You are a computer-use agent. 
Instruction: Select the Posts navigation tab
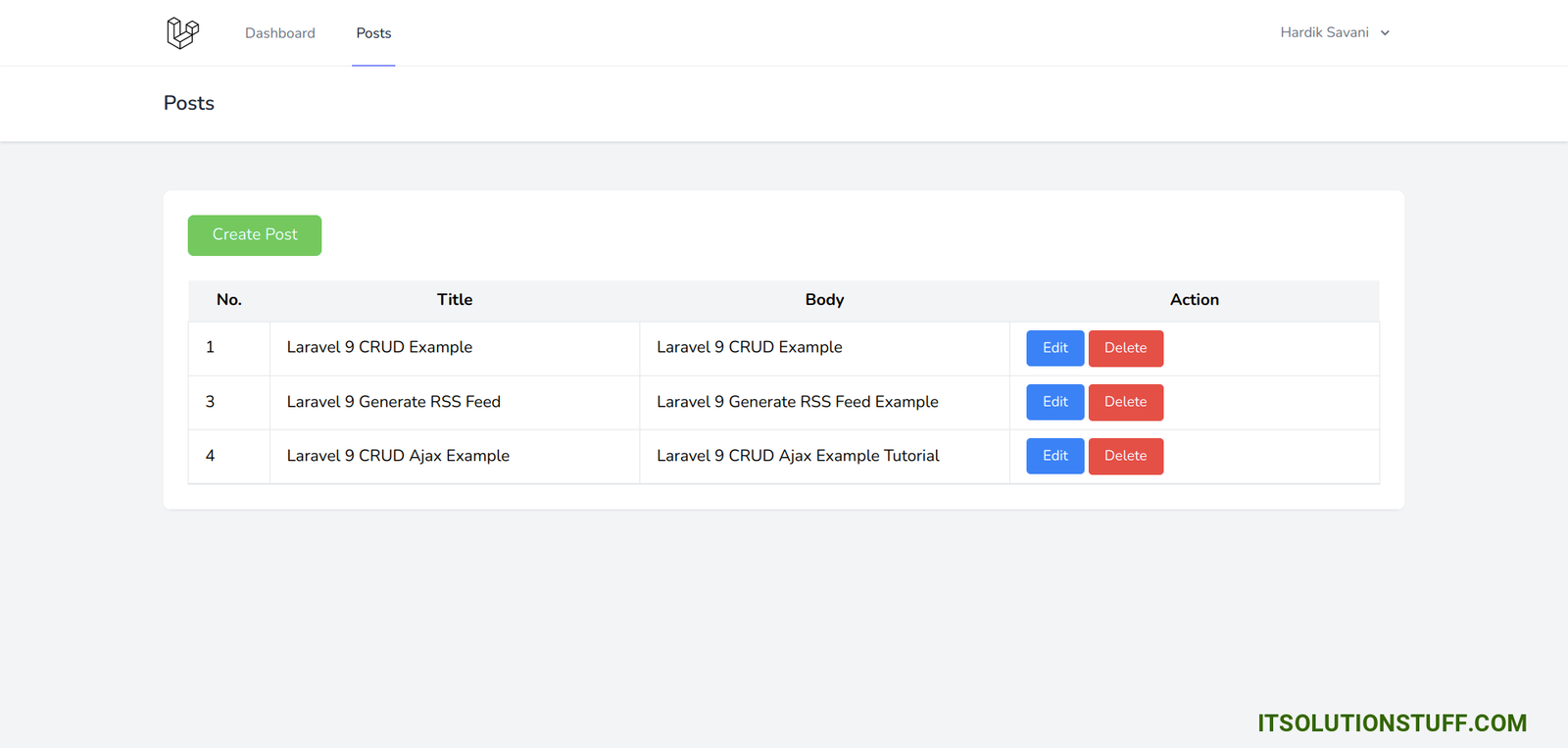click(x=373, y=33)
